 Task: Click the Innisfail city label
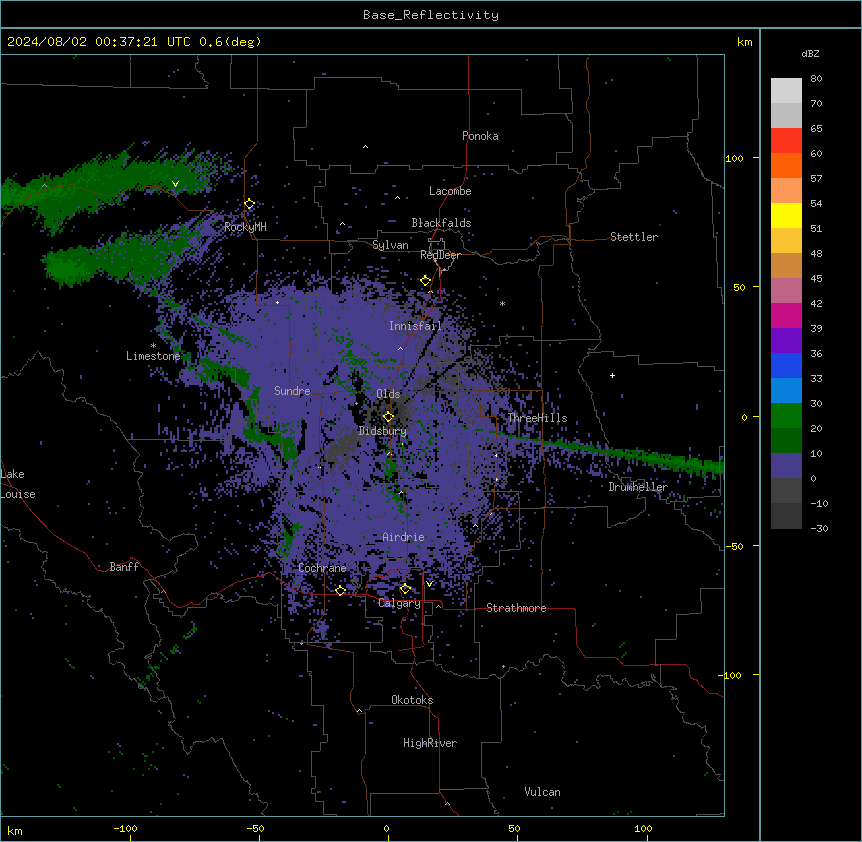[x=415, y=326]
